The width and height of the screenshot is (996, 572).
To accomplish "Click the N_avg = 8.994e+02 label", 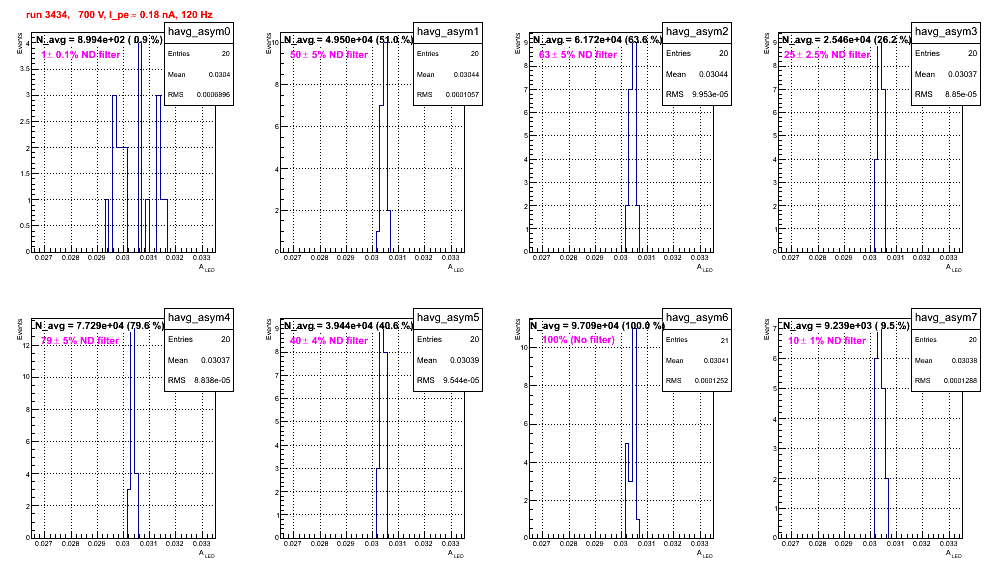I will coord(98,39).
